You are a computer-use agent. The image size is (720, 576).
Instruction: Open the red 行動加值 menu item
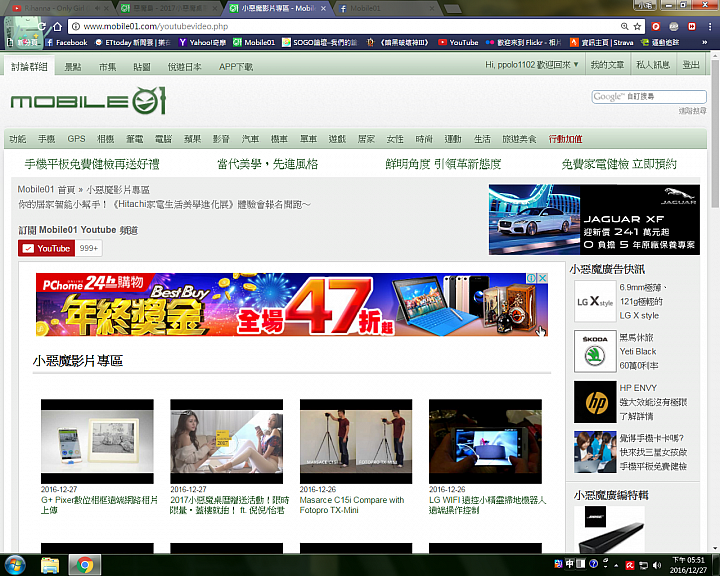pyautogui.click(x=565, y=139)
